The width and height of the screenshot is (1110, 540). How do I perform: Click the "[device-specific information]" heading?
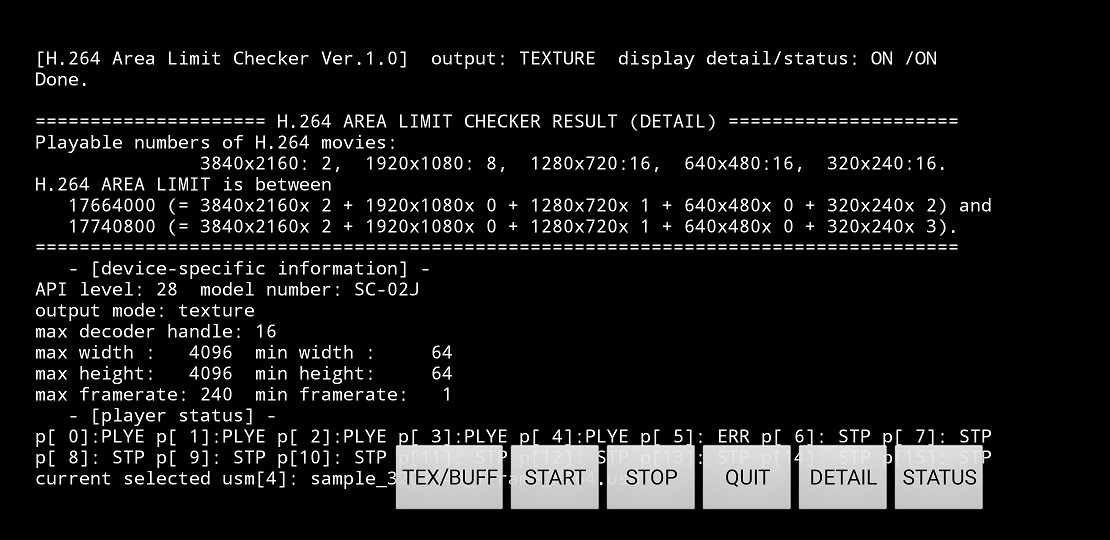pyautogui.click(x=249, y=269)
